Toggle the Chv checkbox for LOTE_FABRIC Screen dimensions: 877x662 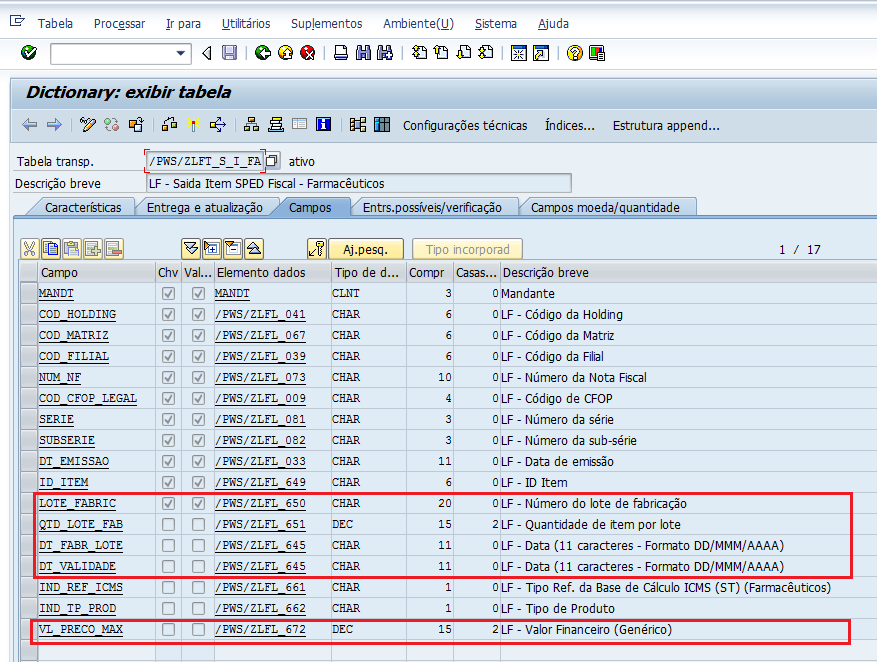pos(168,503)
